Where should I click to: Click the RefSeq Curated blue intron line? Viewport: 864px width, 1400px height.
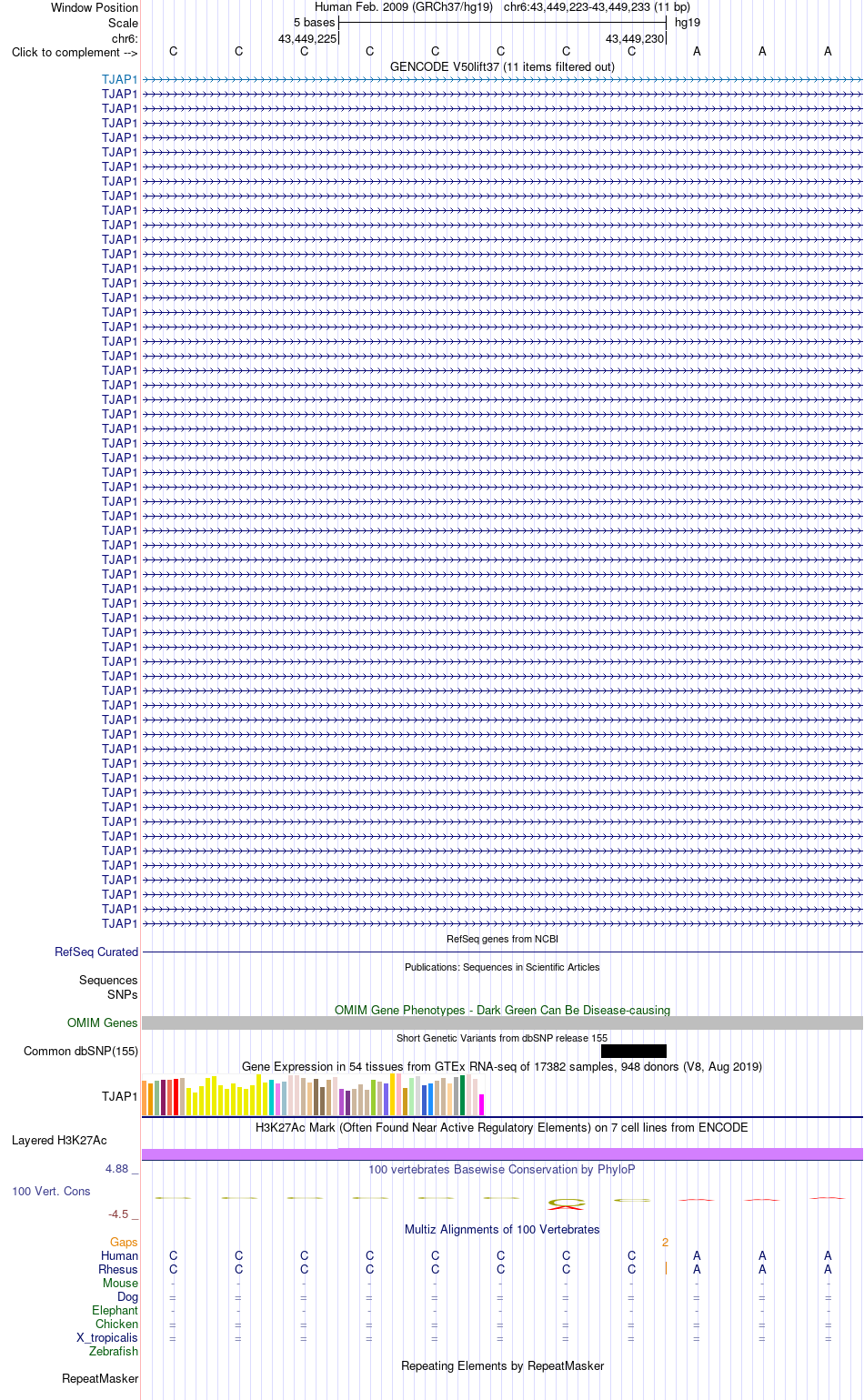point(502,952)
